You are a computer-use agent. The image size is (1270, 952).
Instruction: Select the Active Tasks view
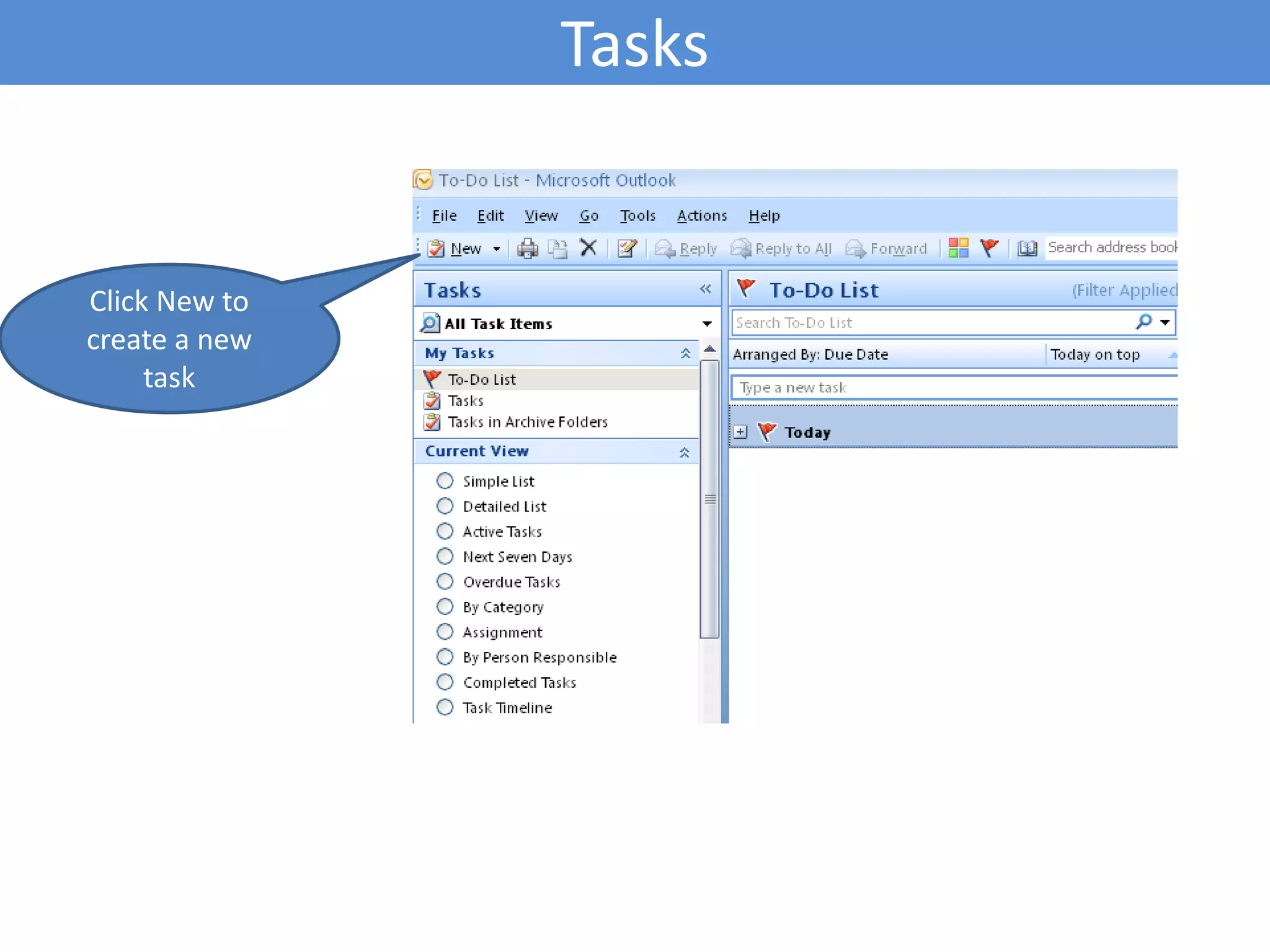click(489, 531)
